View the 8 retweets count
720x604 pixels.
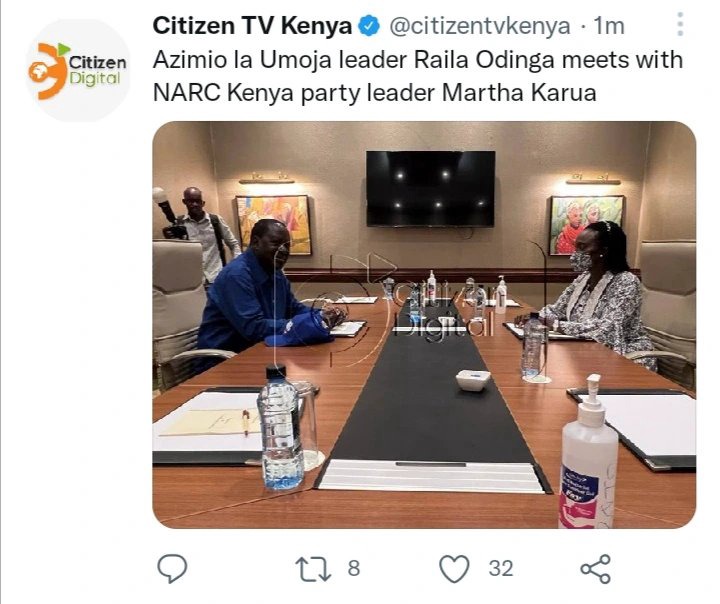(354, 568)
